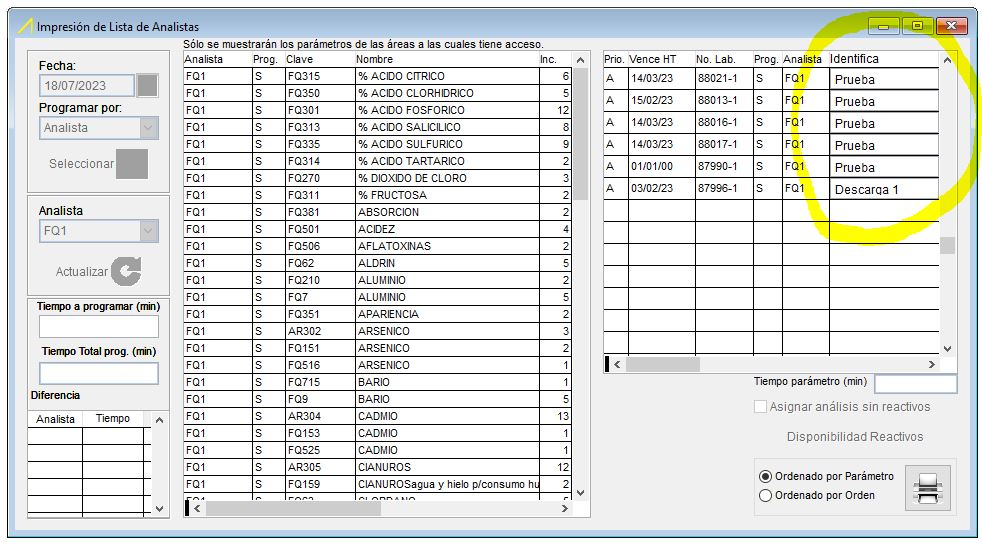Click right arrow of samples horizontal scrollbar

point(932,364)
